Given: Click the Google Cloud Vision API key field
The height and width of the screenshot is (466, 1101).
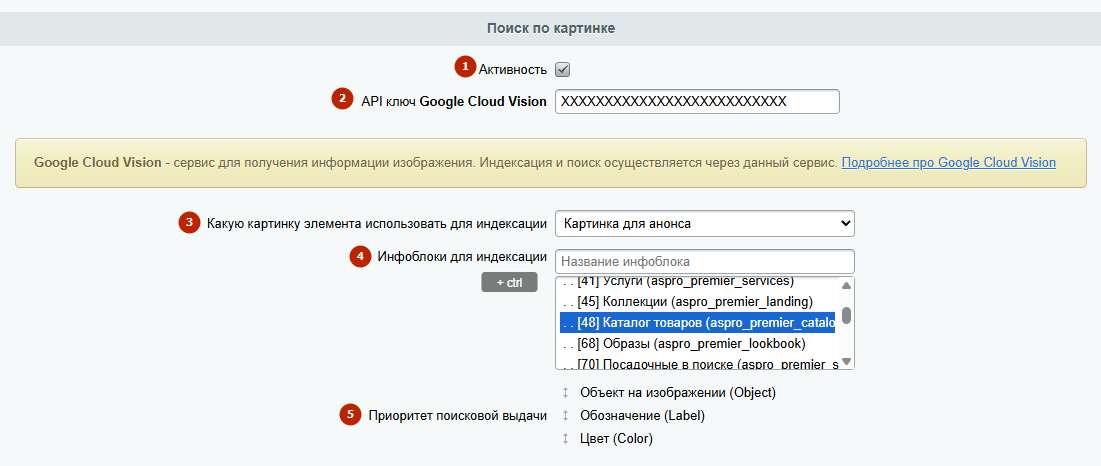Looking at the screenshot, I should point(696,101).
